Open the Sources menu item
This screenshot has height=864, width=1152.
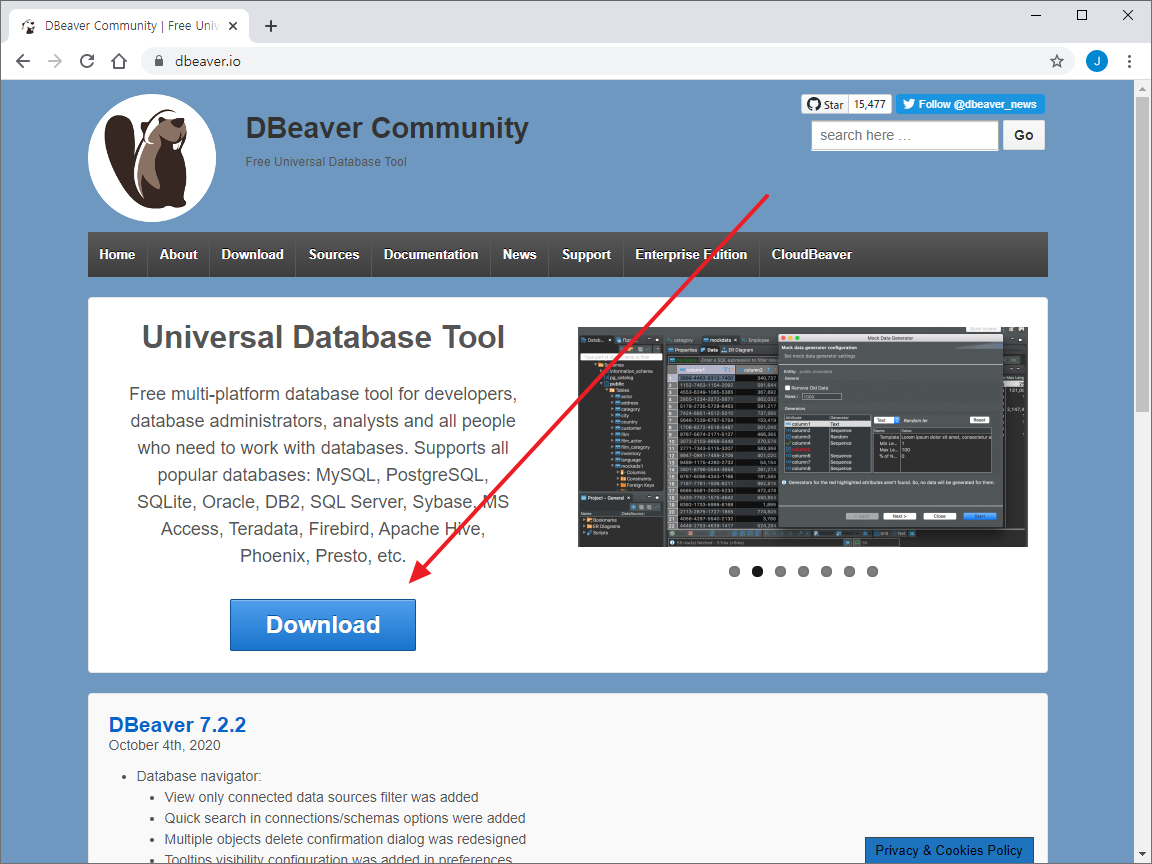pyautogui.click(x=334, y=254)
